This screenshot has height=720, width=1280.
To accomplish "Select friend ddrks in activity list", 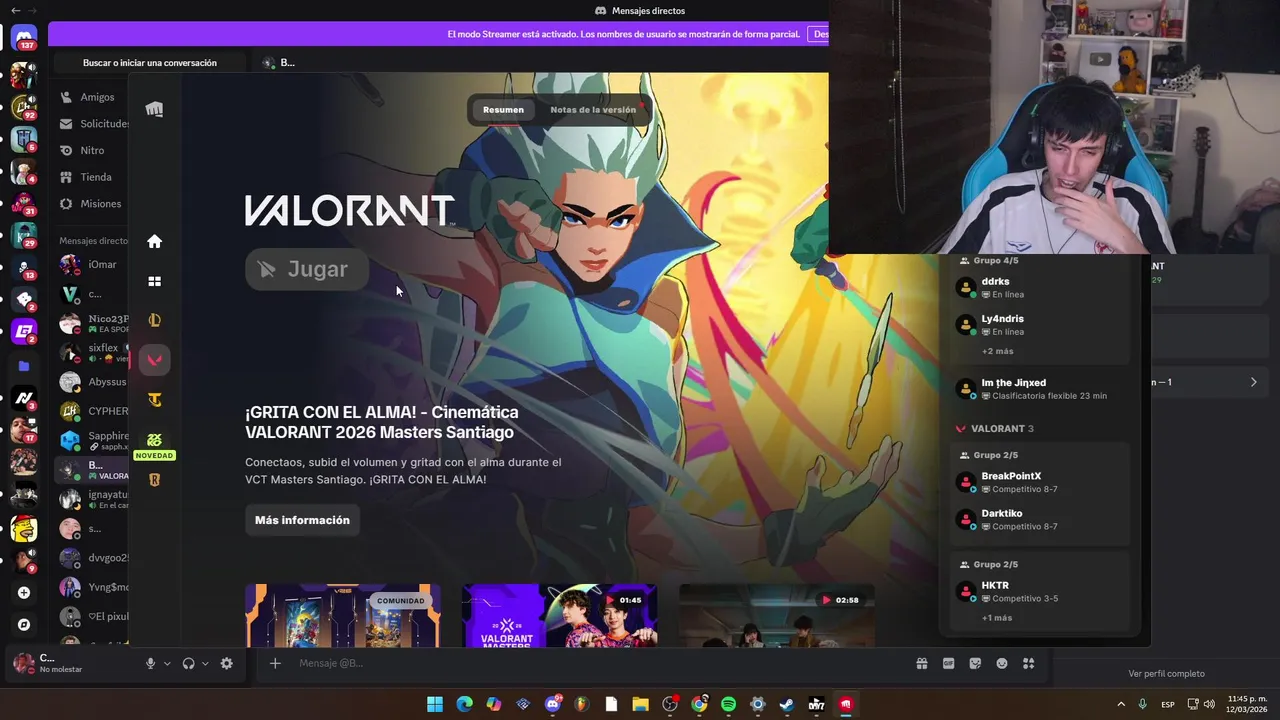I will click(1040, 288).
